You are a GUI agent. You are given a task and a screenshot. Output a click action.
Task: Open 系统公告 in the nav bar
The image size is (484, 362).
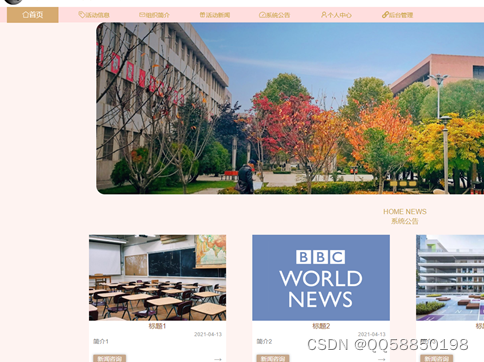click(x=275, y=15)
